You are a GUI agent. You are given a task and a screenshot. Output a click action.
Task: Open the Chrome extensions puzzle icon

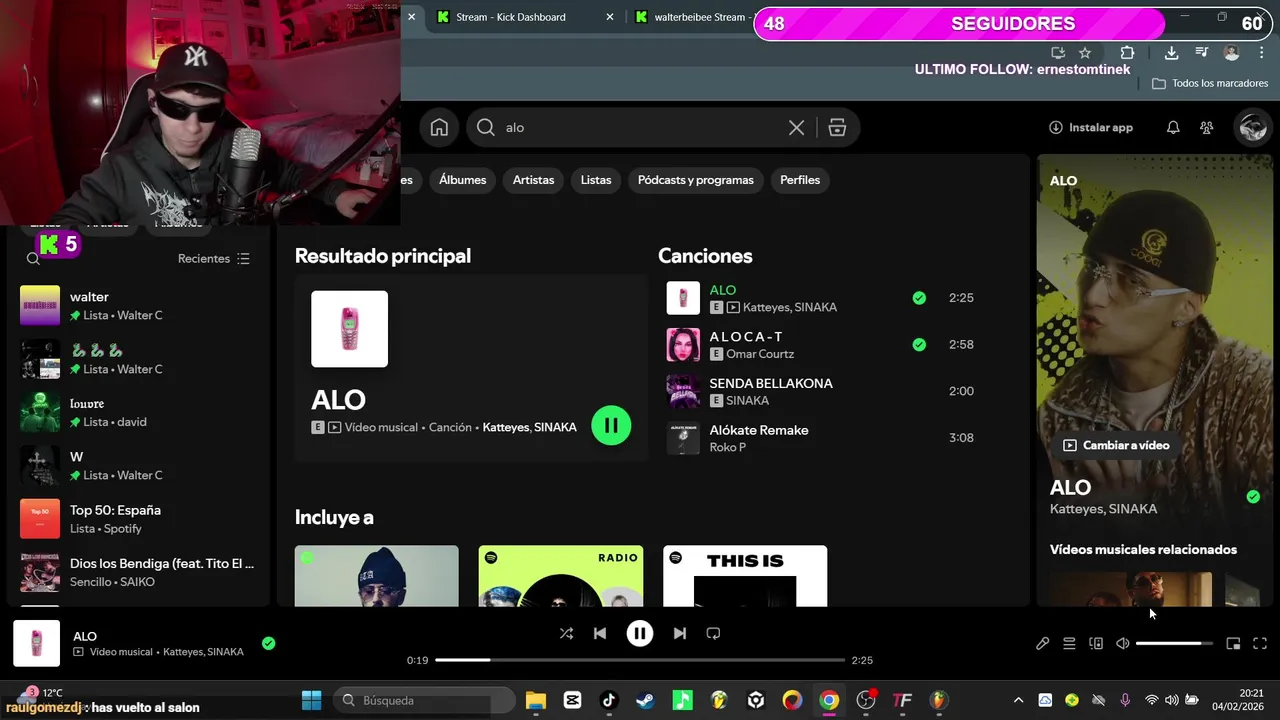pos(1127,53)
